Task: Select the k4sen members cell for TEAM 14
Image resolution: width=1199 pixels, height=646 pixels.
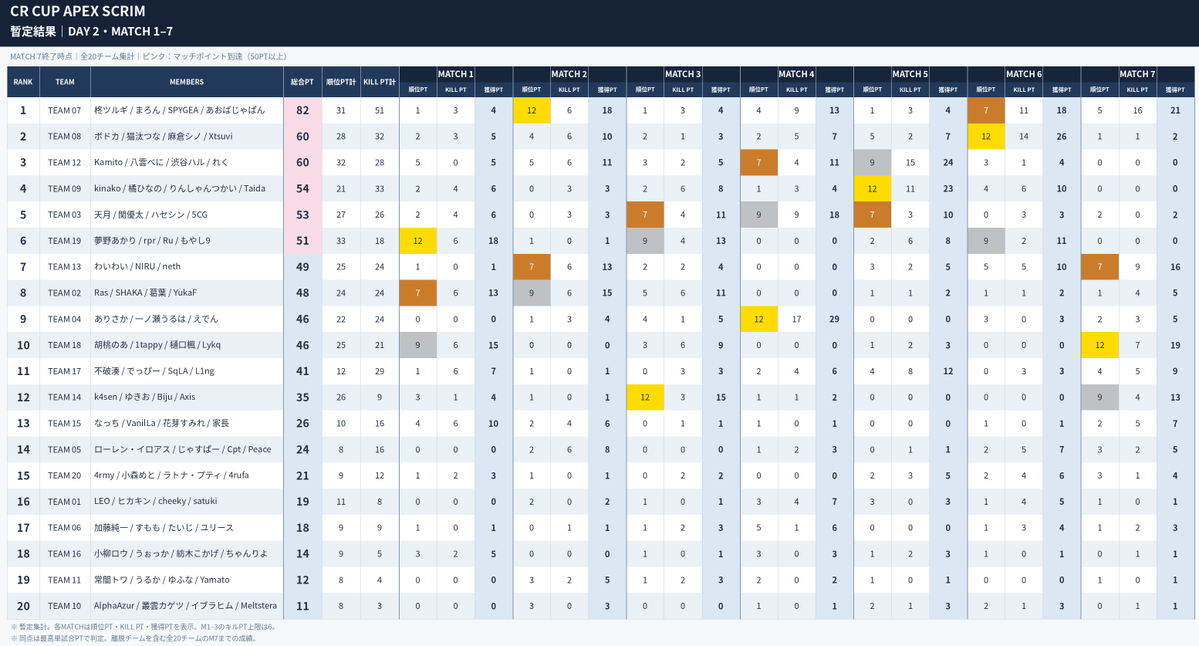Action: [x=187, y=397]
